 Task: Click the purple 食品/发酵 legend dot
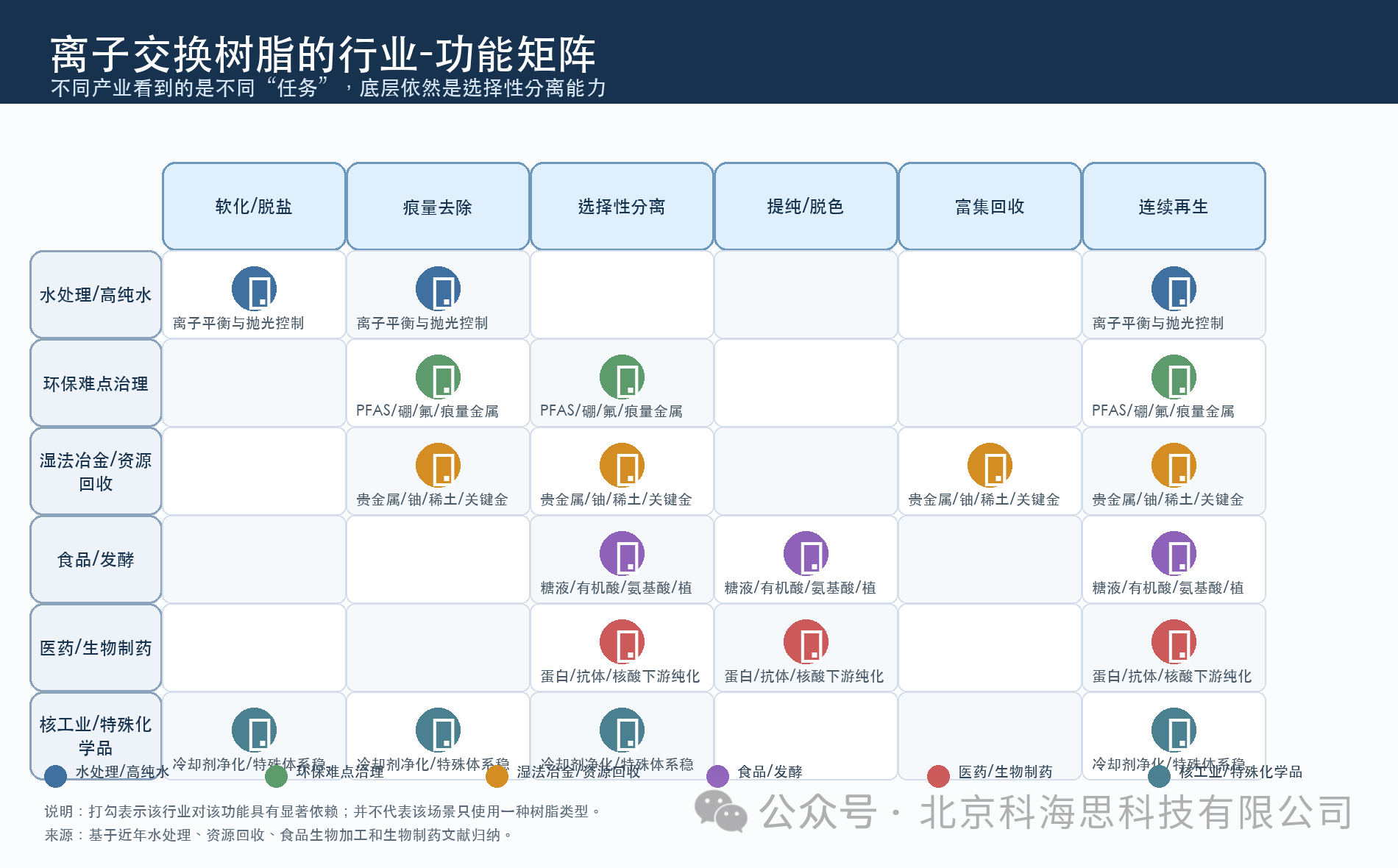coord(717,776)
